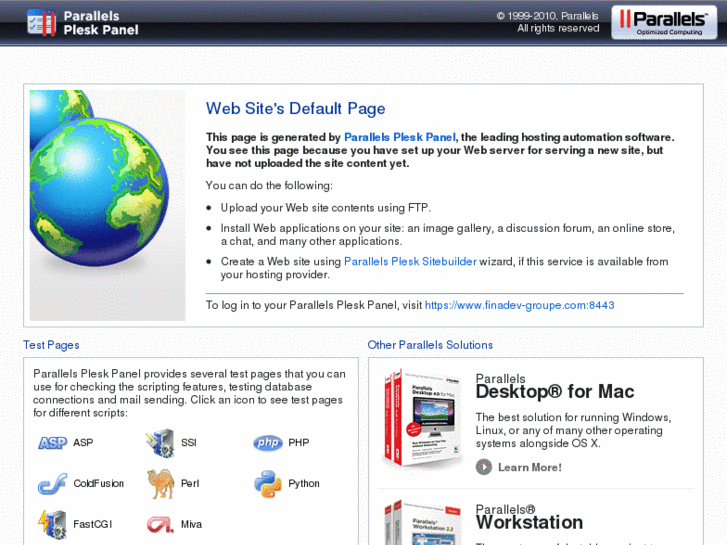The width and height of the screenshot is (727, 545).
Task: Click the Web Site's Default Page heading
Action: 295,109
